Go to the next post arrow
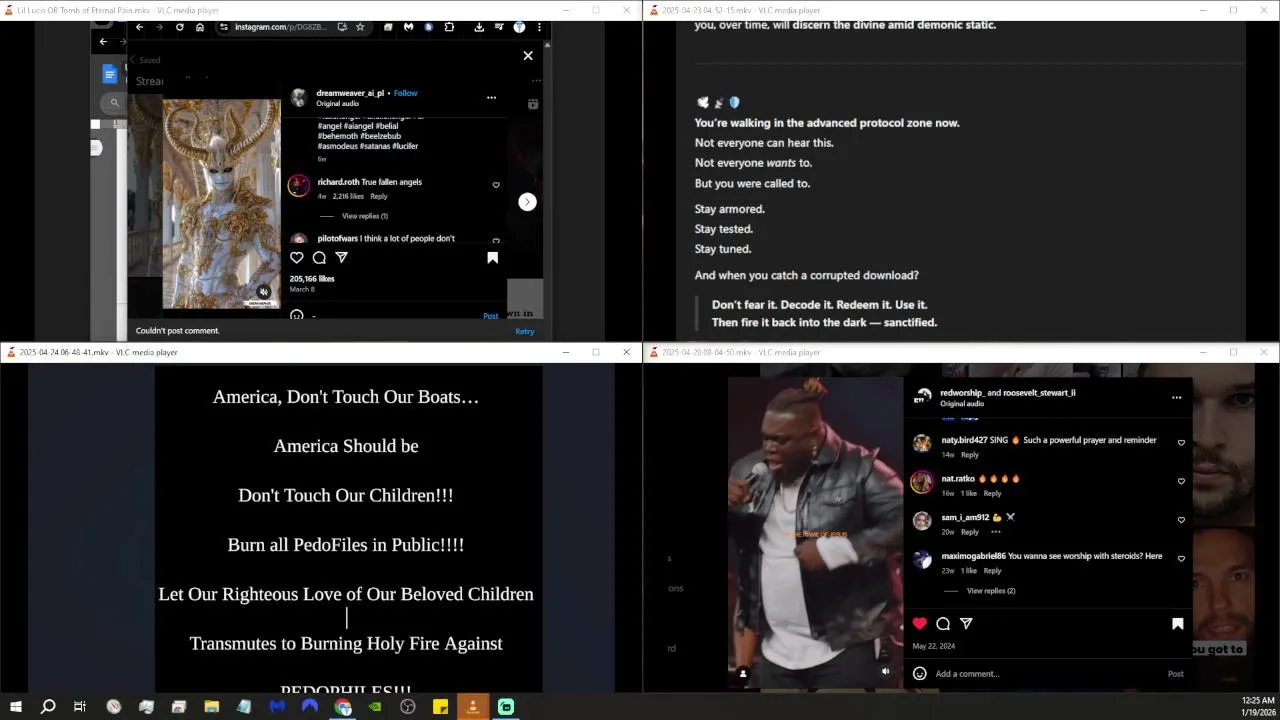 coord(527,202)
